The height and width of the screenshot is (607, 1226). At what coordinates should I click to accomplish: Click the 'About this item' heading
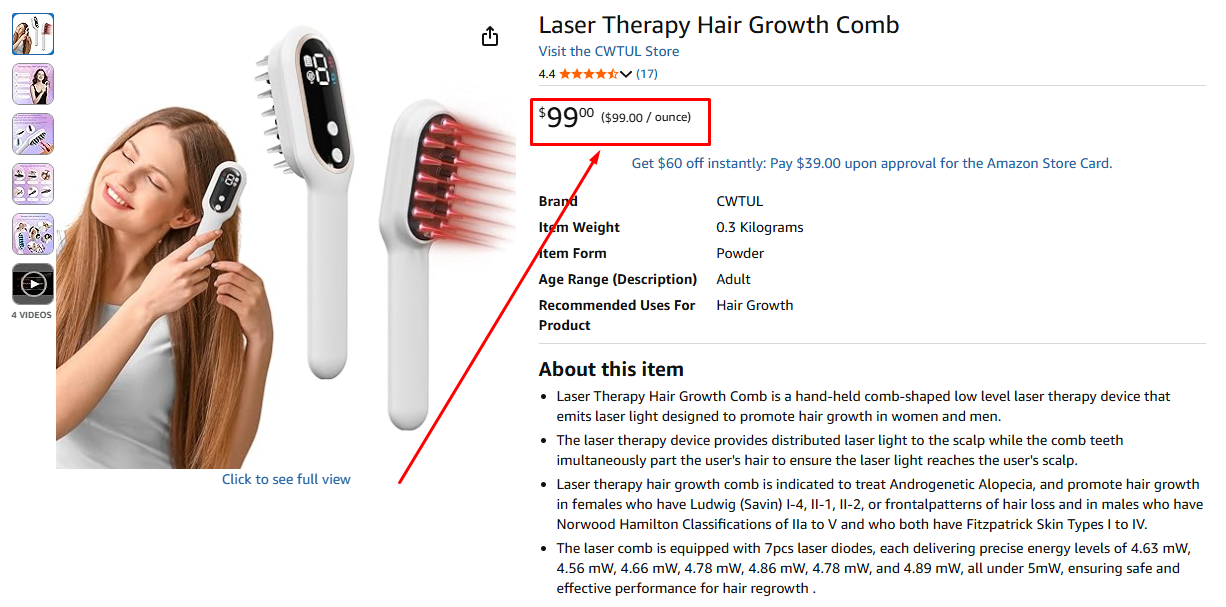coord(610,369)
